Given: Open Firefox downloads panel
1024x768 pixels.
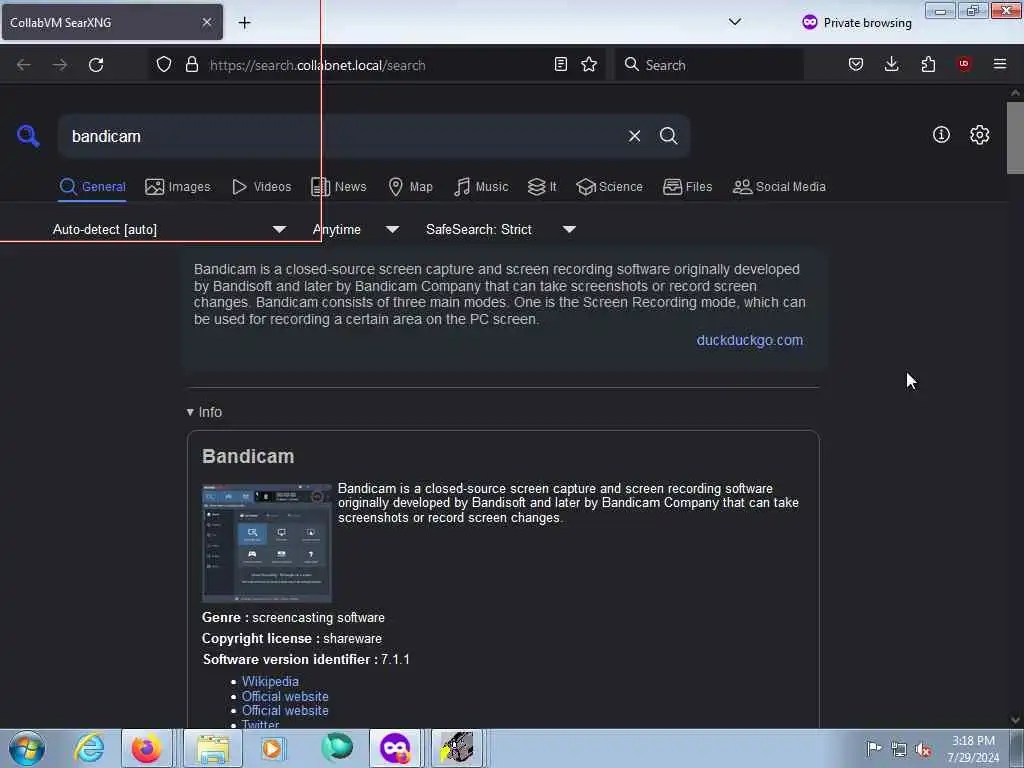Looking at the screenshot, I should click(891, 64).
